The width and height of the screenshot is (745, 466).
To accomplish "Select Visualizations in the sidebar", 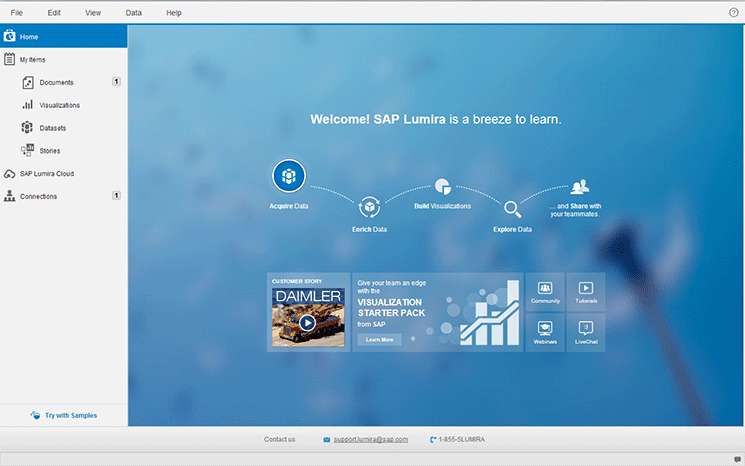I will coord(59,105).
